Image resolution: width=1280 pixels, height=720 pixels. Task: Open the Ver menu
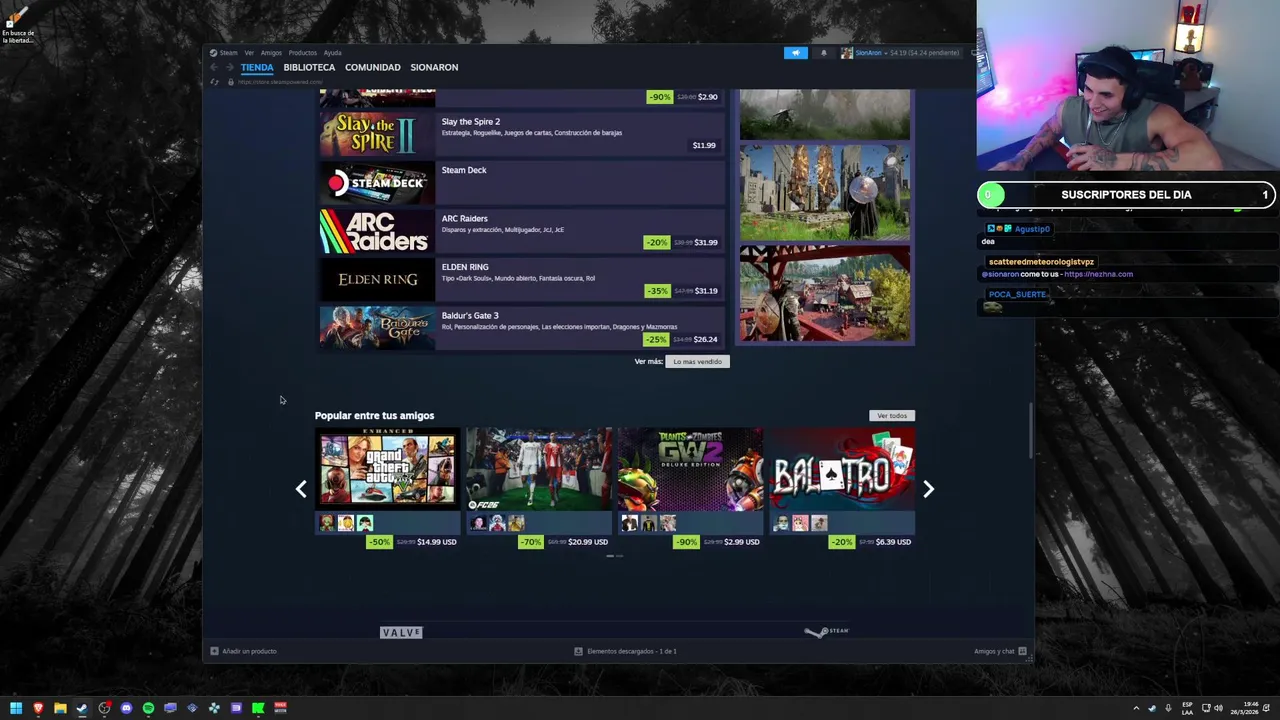point(249,53)
